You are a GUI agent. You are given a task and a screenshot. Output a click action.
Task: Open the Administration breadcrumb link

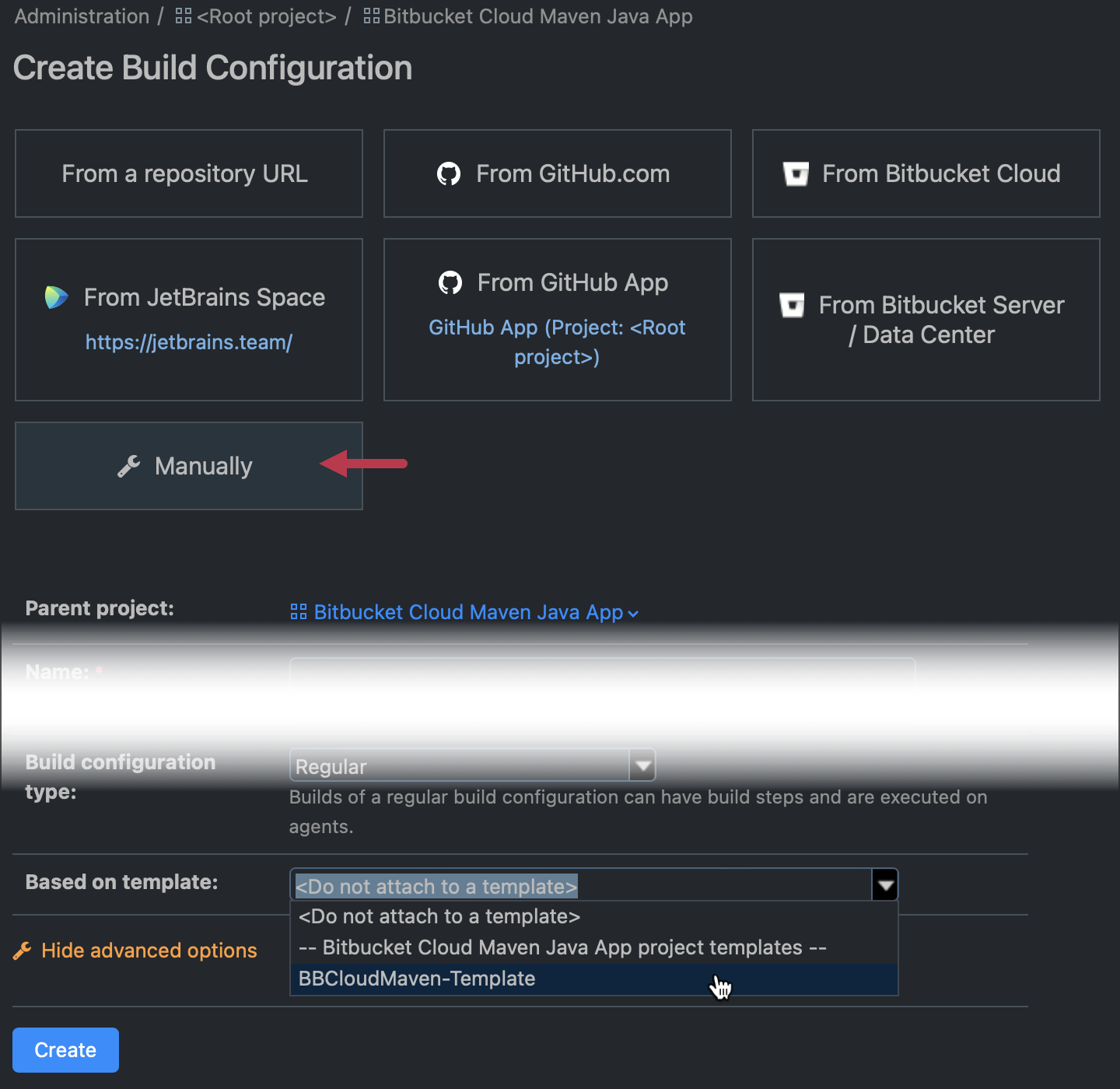click(82, 16)
